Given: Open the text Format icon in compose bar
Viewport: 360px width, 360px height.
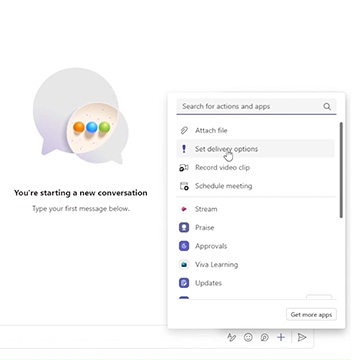Looking at the screenshot, I should 231,337.
